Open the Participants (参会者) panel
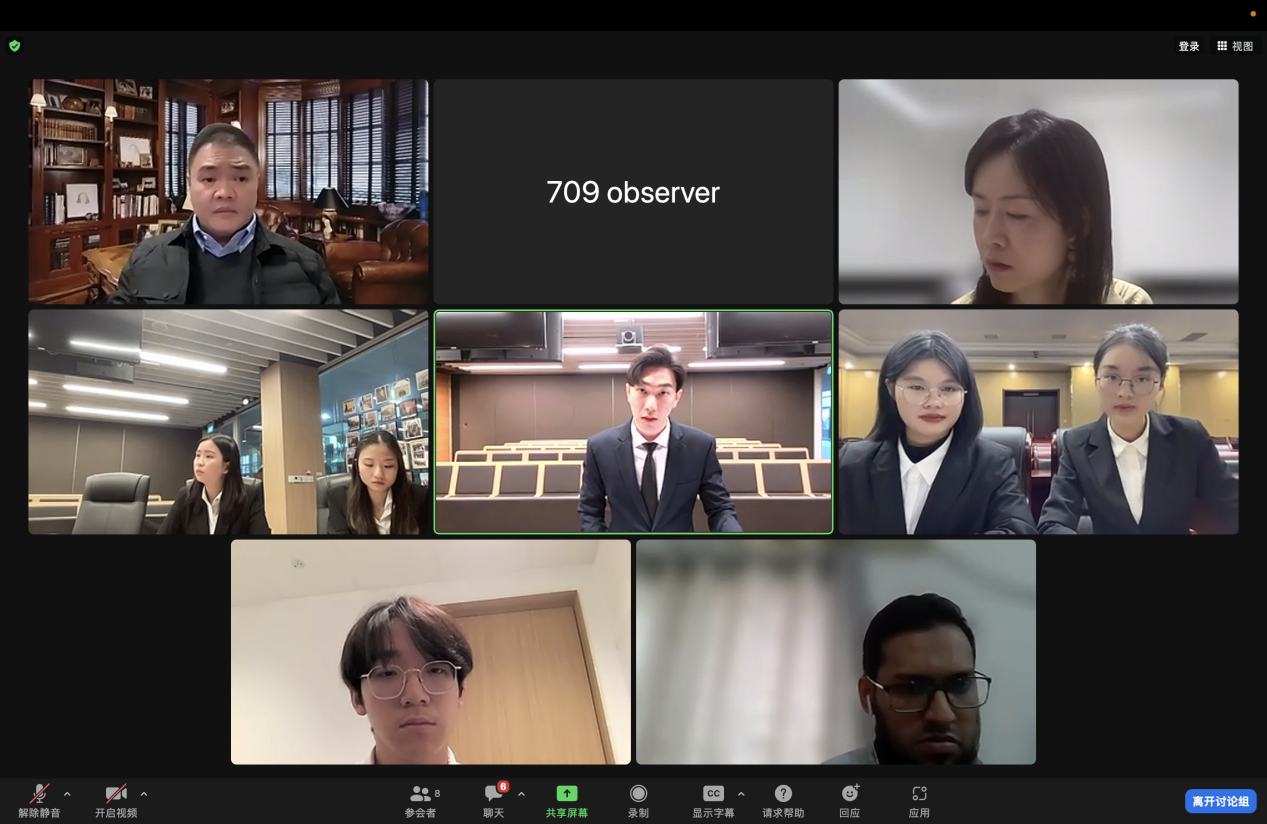Image resolution: width=1267 pixels, height=824 pixels. click(x=421, y=794)
